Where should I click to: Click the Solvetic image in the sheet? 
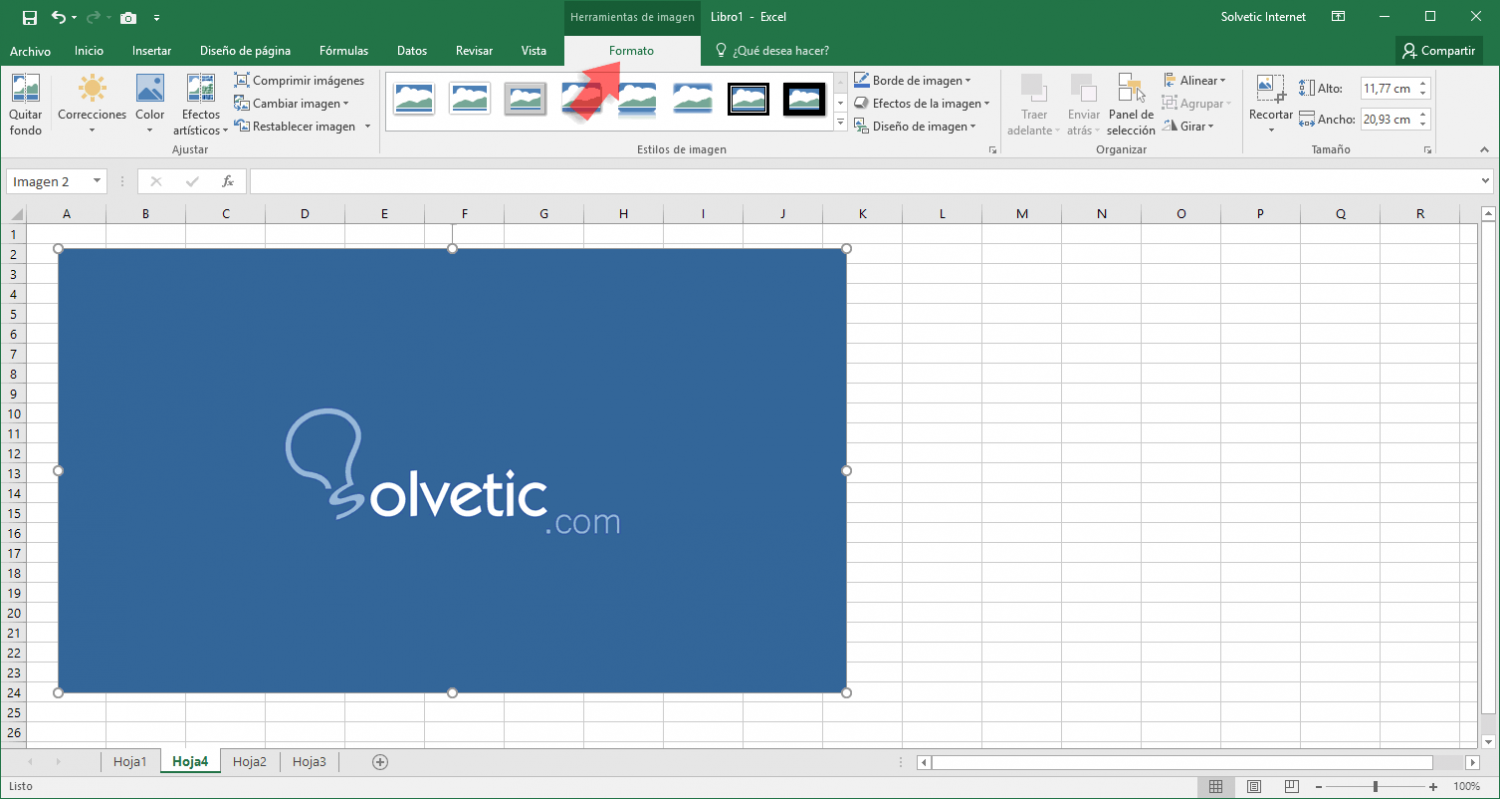452,470
